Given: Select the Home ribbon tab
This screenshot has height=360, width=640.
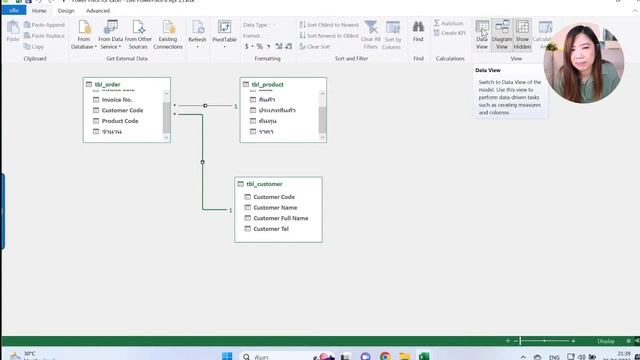Looking at the screenshot, I should pyautogui.click(x=39, y=11).
